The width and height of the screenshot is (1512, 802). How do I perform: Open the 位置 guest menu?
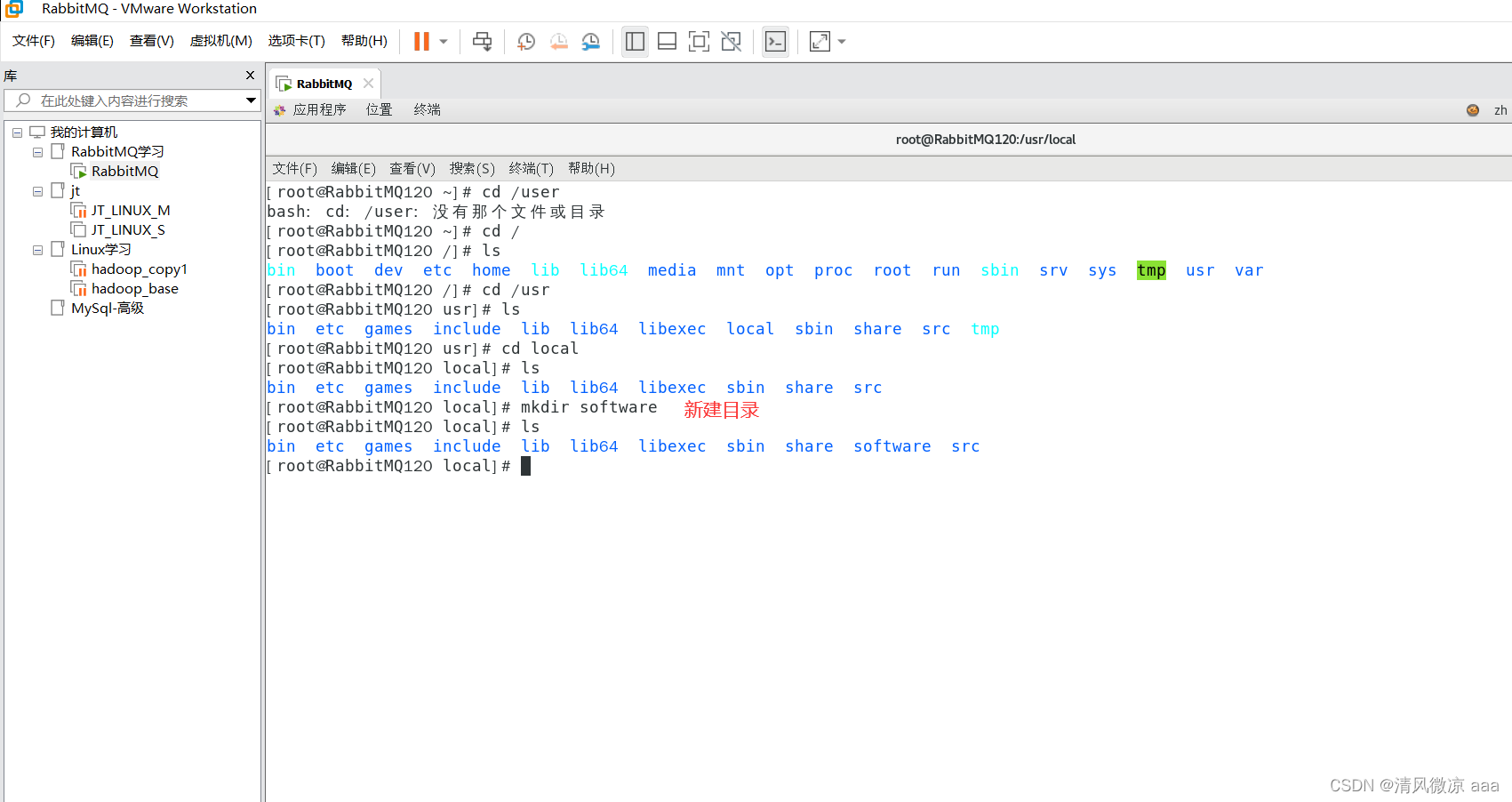[x=379, y=109]
